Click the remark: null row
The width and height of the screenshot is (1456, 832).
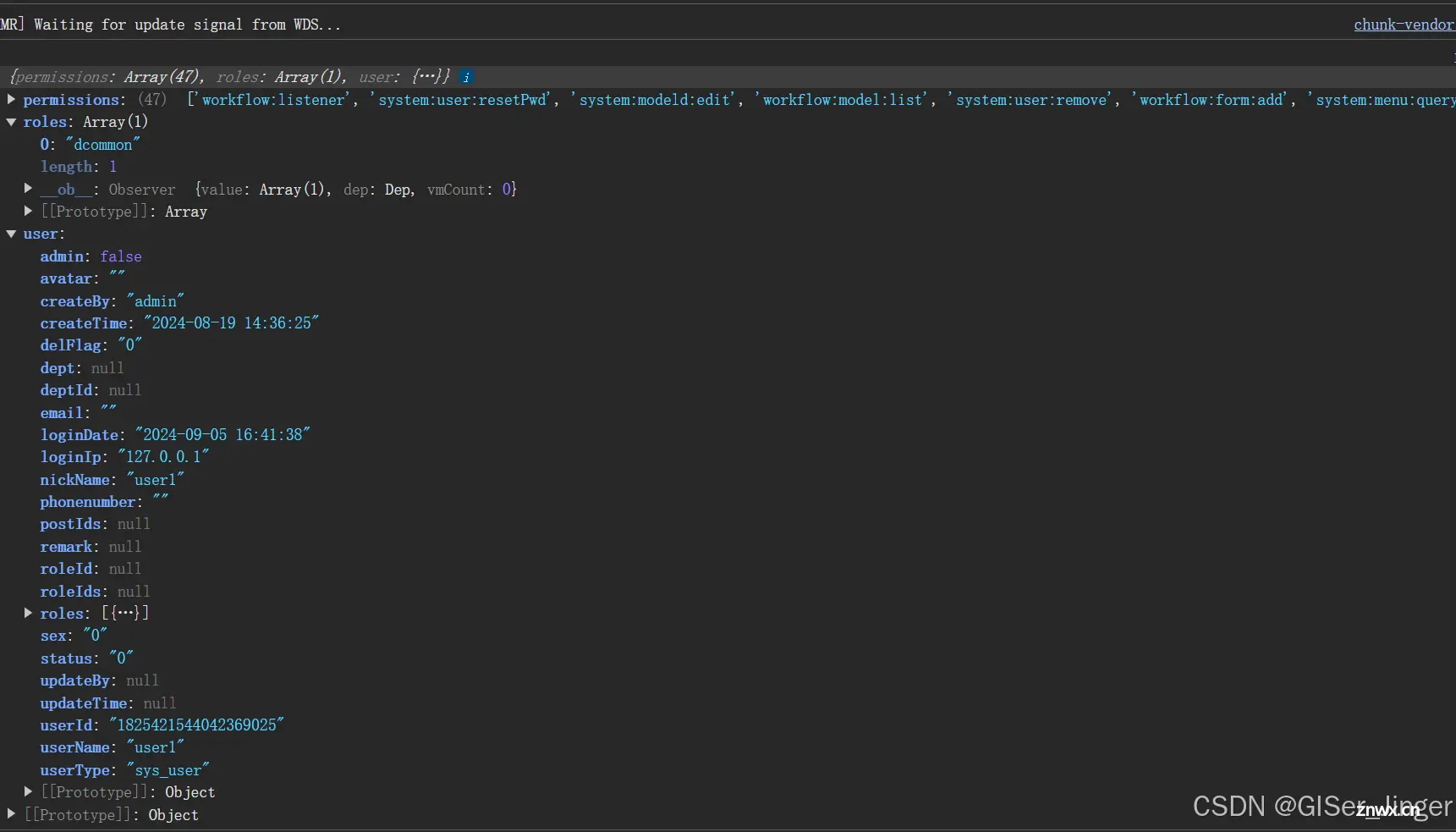(91, 547)
